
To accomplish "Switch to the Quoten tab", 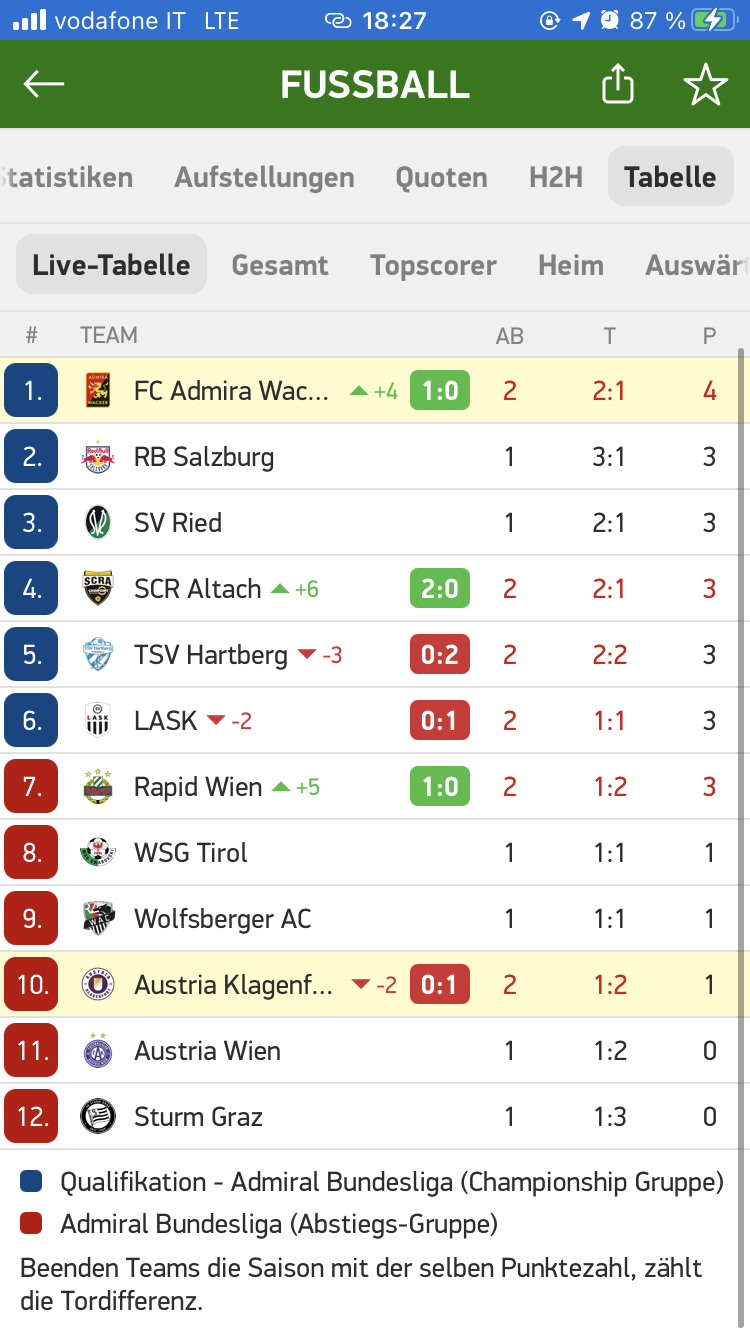I will [x=441, y=178].
